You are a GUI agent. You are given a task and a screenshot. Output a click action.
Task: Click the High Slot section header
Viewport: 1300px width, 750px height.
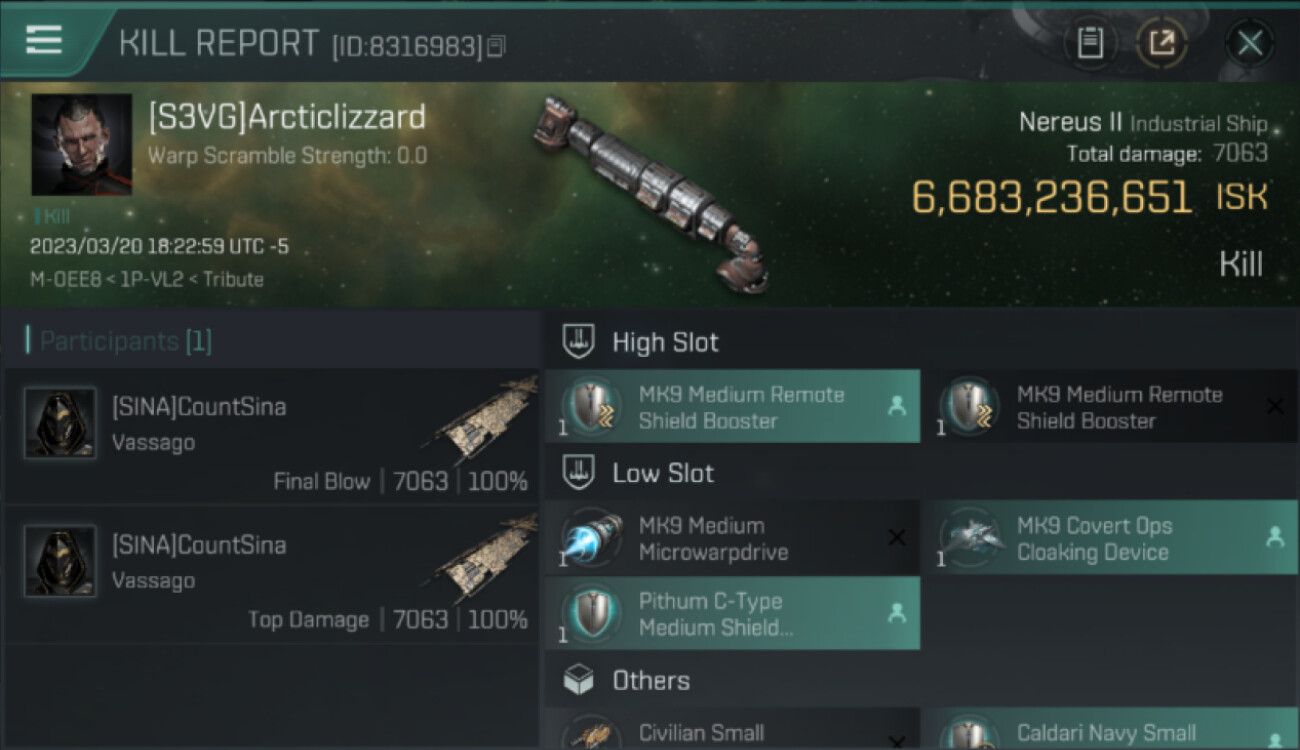665,342
